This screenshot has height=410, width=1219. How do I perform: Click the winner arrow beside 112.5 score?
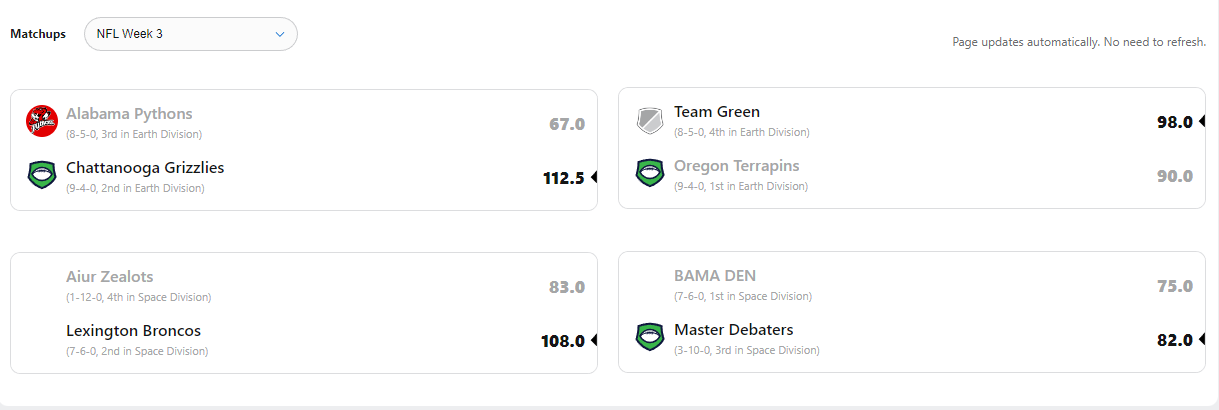point(593,177)
